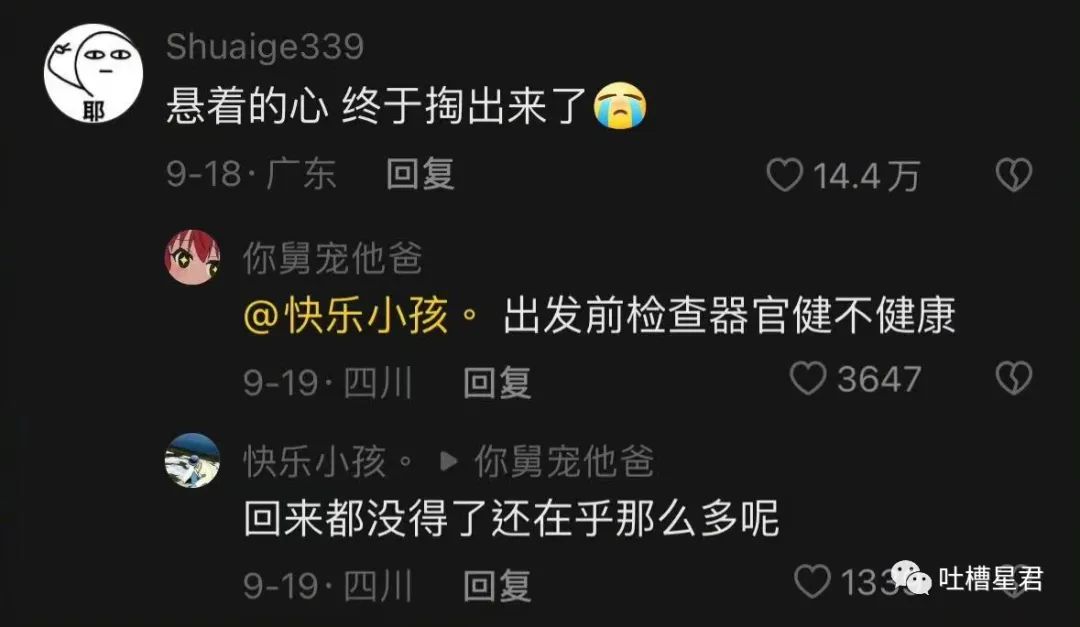Reply to Shuaige339's comment via 回复
This screenshot has height=627, width=1080.
coord(420,174)
